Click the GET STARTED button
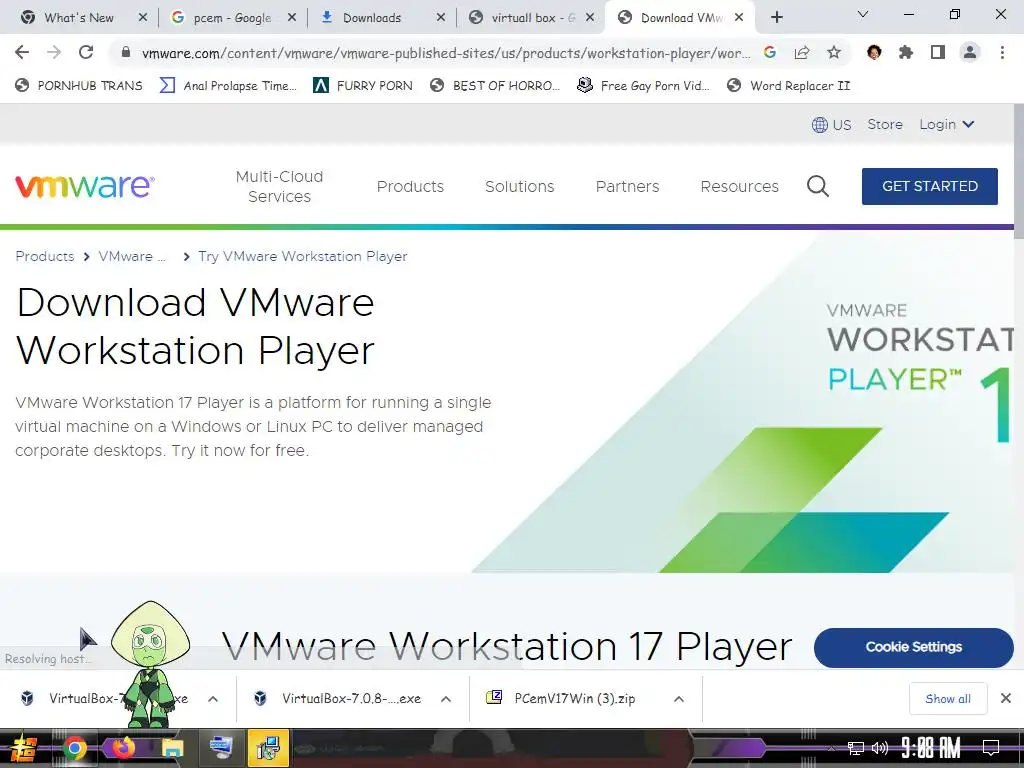 929,186
